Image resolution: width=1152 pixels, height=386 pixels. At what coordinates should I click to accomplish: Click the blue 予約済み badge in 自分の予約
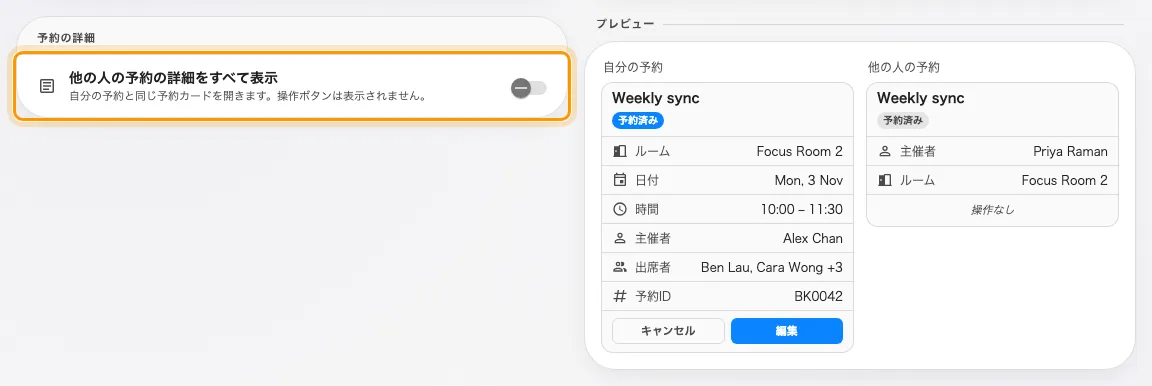pos(638,121)
